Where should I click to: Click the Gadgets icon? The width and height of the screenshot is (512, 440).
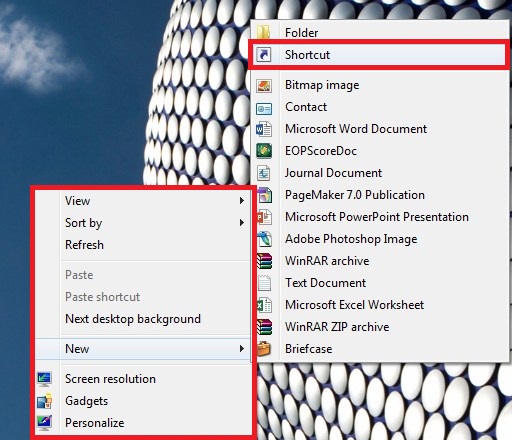[x=45, y=401]
